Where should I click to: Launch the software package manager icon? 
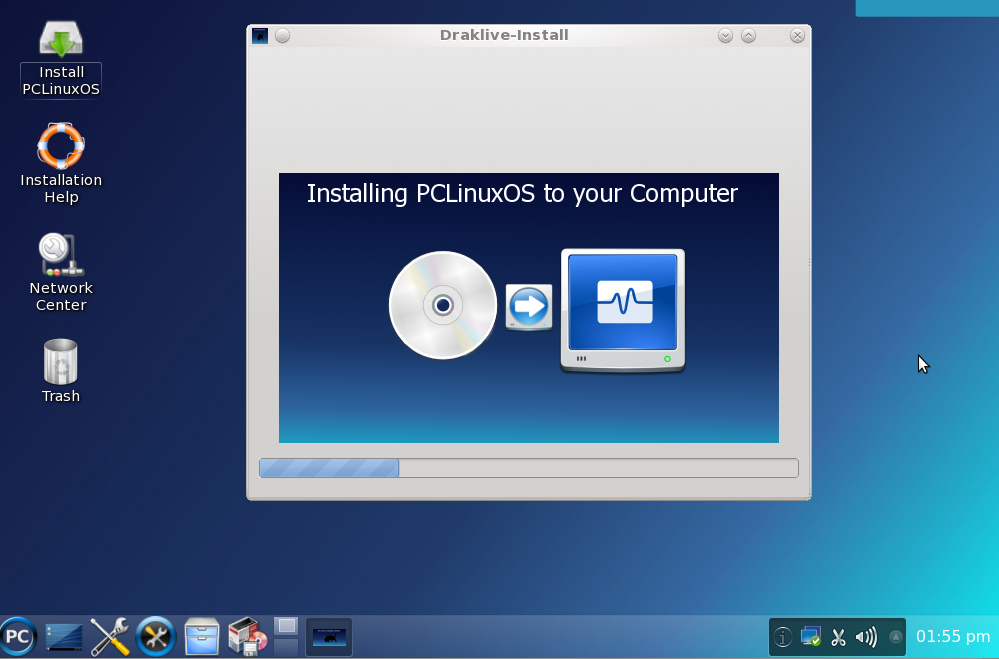[x=248, y=636]
